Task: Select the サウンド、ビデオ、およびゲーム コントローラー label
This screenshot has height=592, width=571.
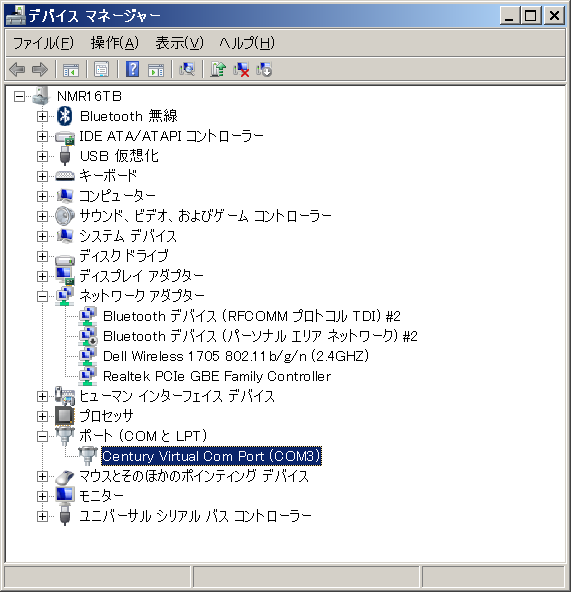Action: tap(205, 216)
